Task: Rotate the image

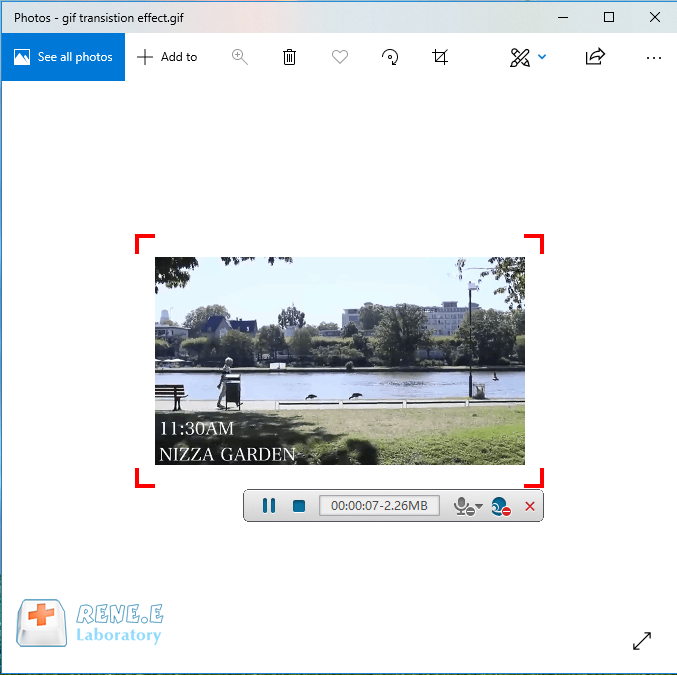Action: click(x=390, y=57)
